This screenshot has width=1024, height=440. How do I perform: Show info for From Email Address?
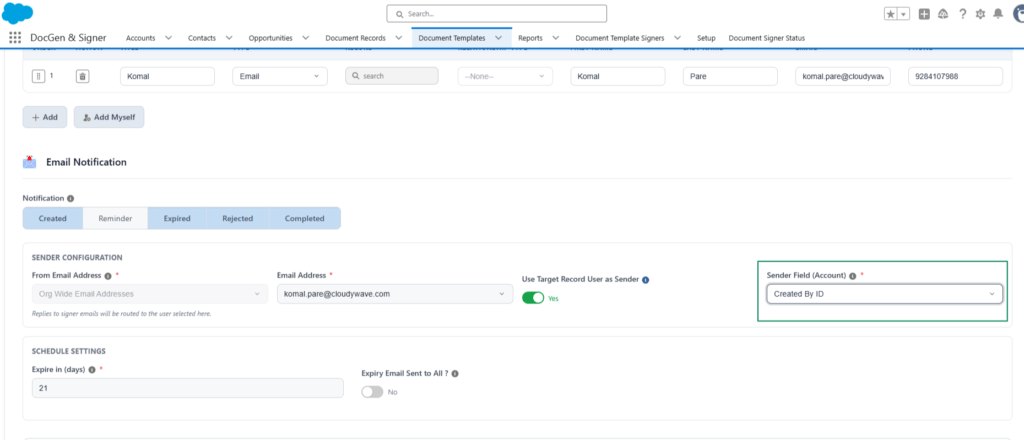click(108, 275)
